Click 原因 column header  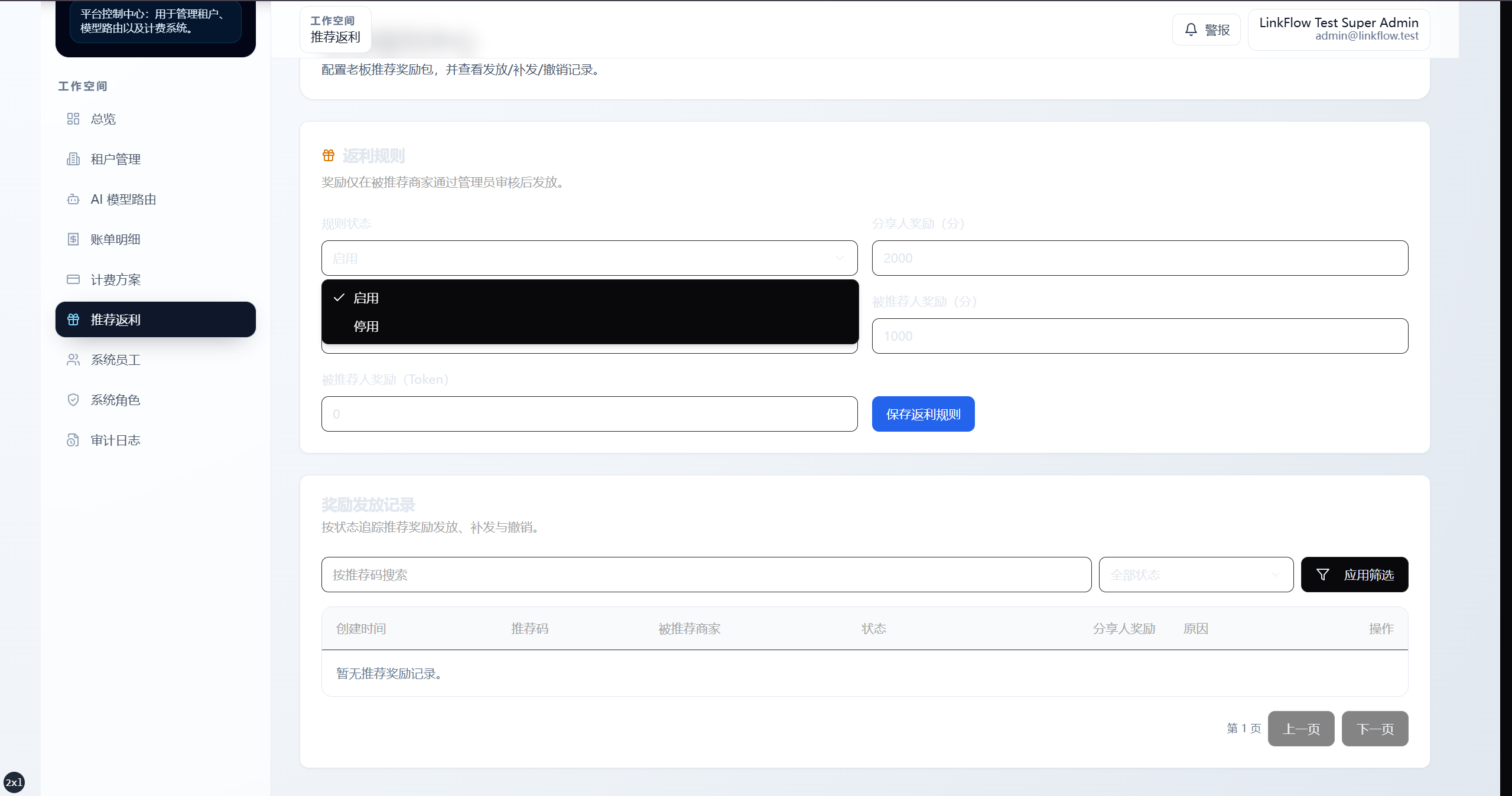[x=1195, y=629]
